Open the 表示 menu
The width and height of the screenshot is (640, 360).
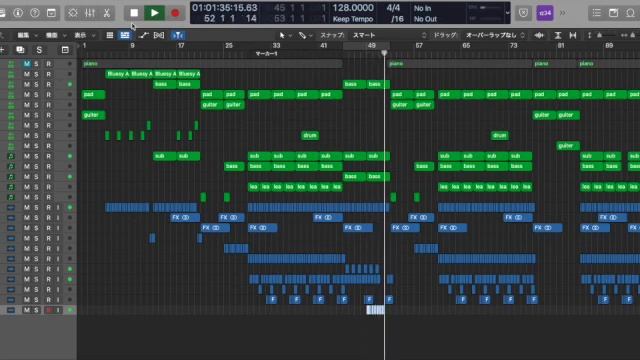click(x=84, y=36)
